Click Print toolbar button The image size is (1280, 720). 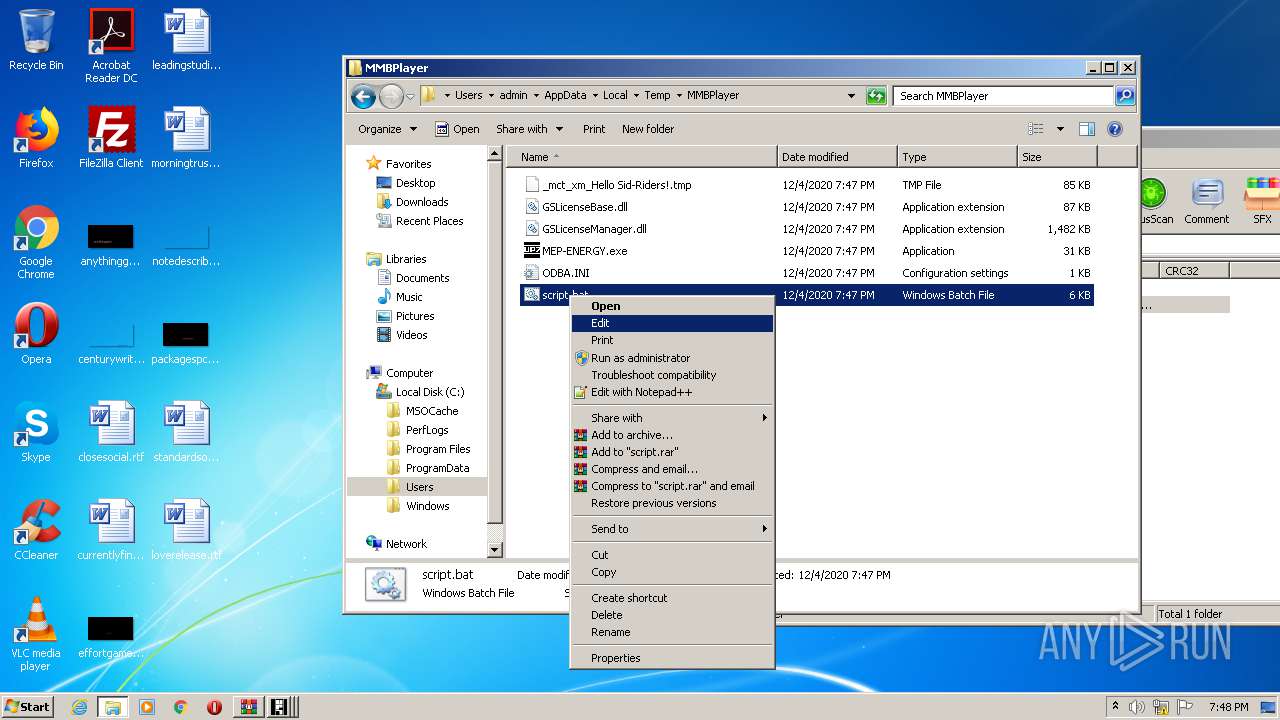pyautogui.click(x=594, y=129)
